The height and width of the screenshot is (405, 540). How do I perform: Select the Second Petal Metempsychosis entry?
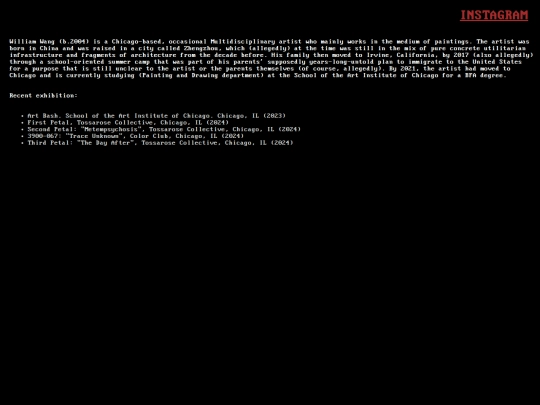[x=164, y=129]
